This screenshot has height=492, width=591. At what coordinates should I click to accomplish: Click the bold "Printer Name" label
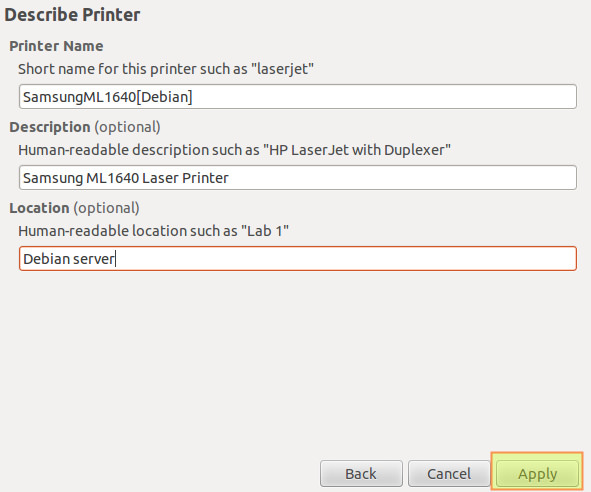click(x=56, y=46)
